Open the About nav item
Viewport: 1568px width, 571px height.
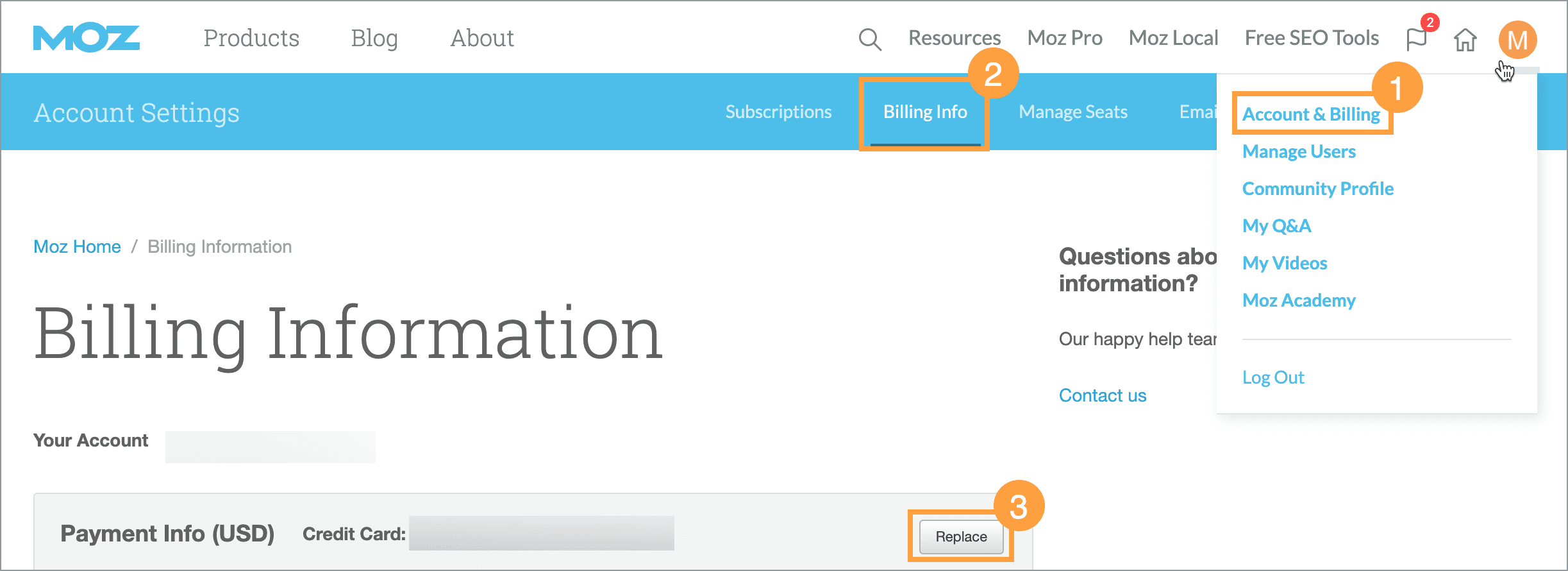(482, 38)
